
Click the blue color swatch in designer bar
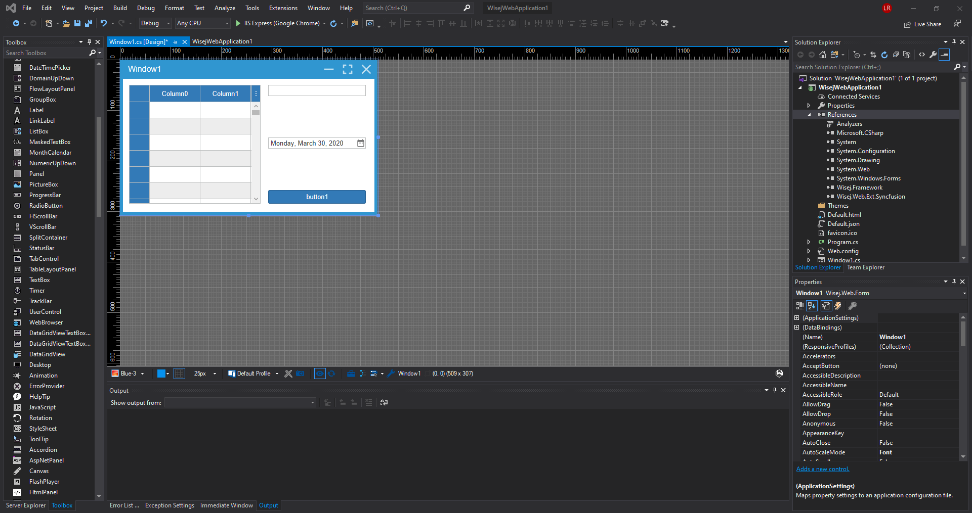(161, 373)
